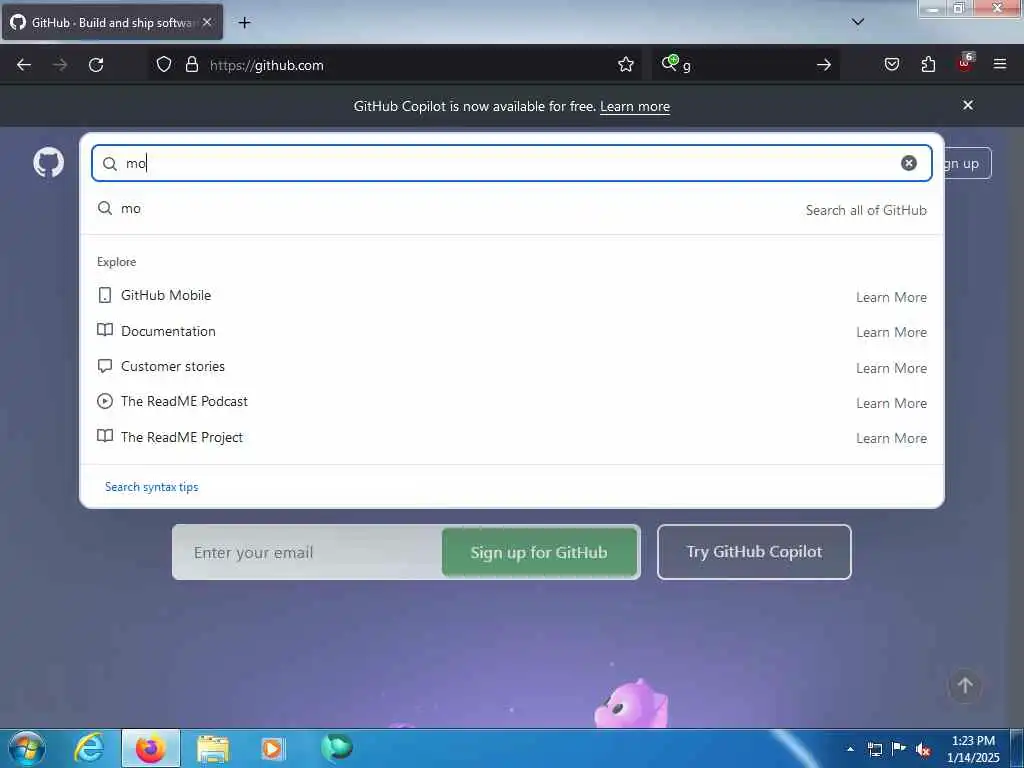The height and width of the screenshot is (768, 1024).
Task: Click Learn more in the Copilot banner
Action: coord(635,106)
